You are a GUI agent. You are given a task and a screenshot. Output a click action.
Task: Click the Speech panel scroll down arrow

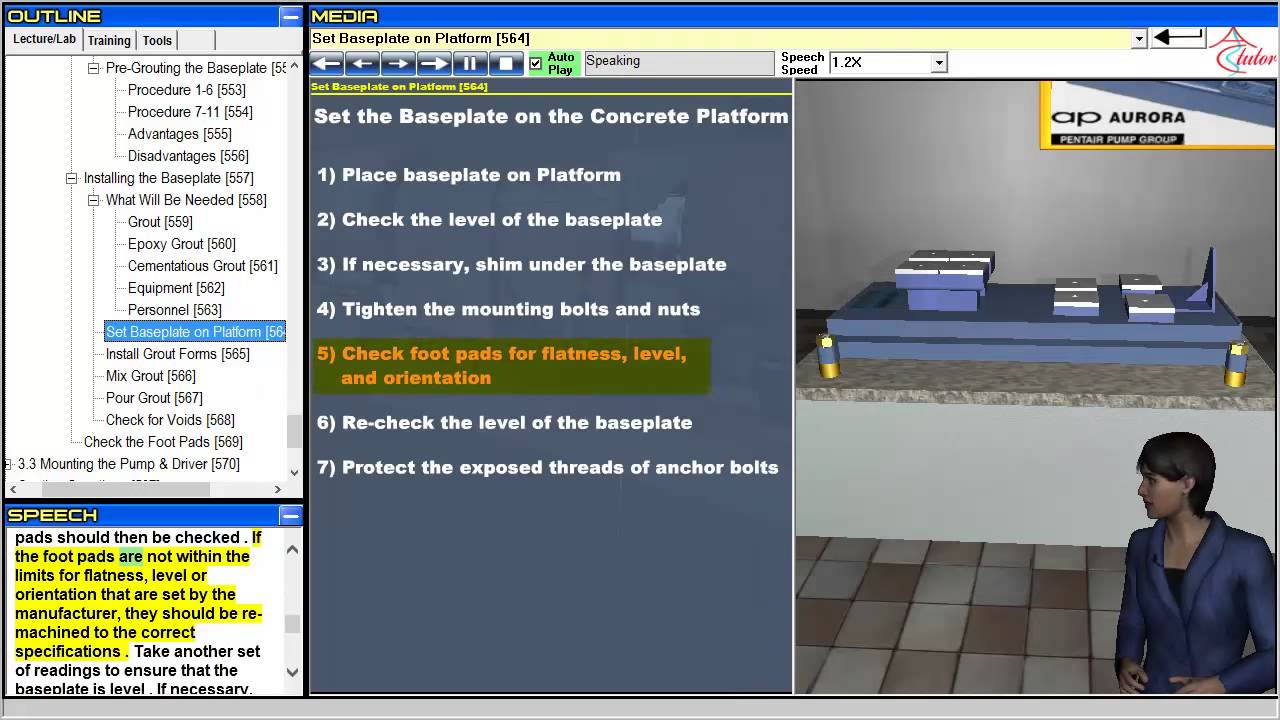[x=292, y=673]
